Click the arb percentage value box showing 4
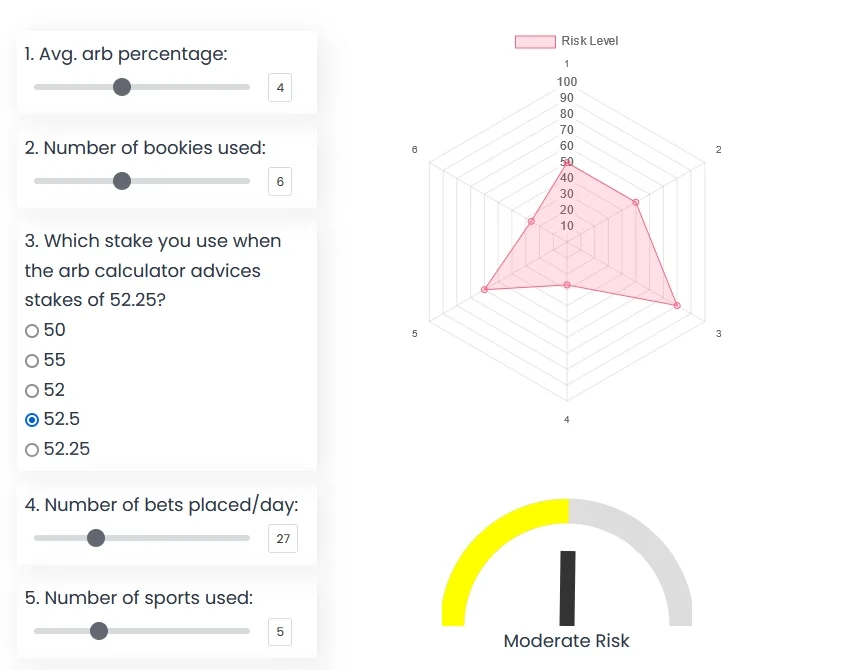The width and height of the screenshot is (860, 670). pos(280,88)
